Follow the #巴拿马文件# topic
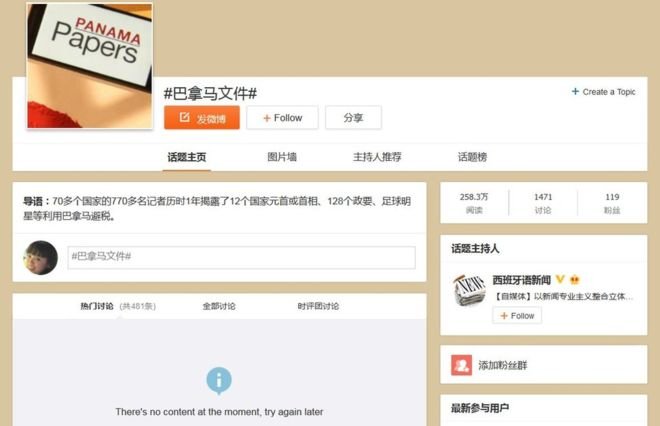 pyautogui.click(x=282, y=118)
